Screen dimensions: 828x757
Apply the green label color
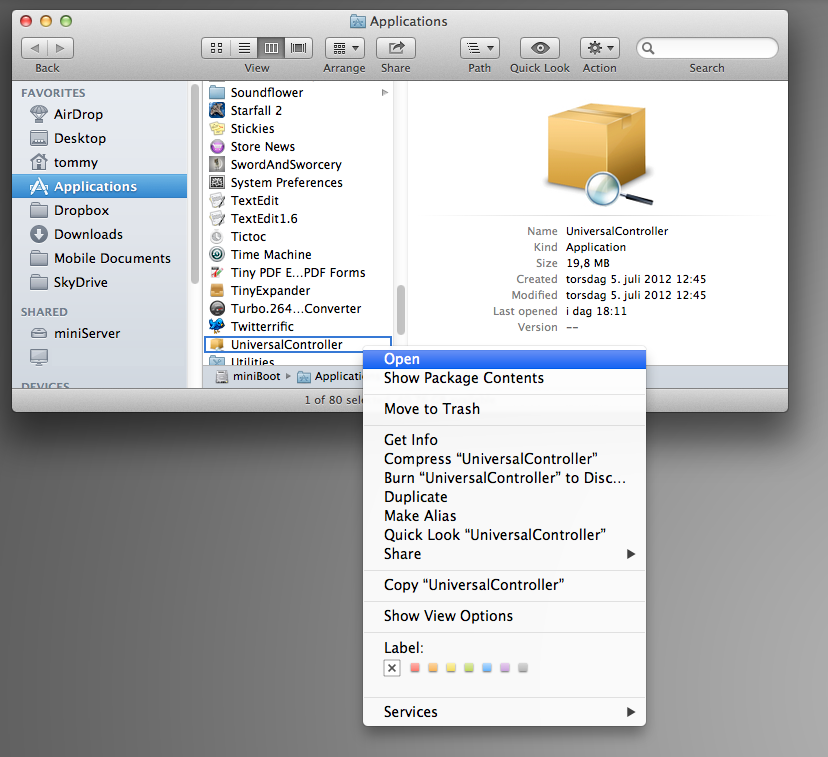[x=469, y=668]
